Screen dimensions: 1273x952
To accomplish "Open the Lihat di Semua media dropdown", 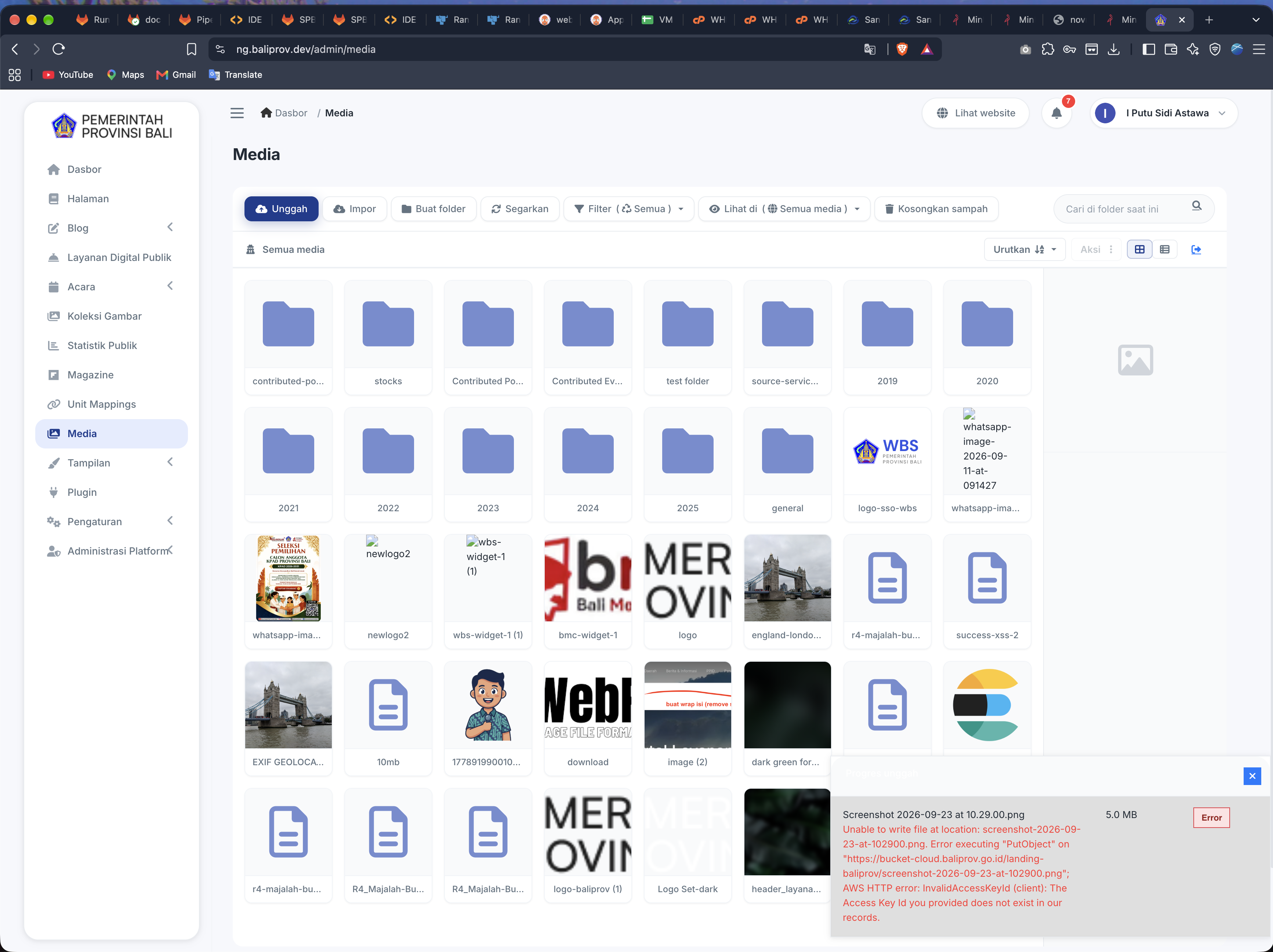I will [x=784, y=209].
